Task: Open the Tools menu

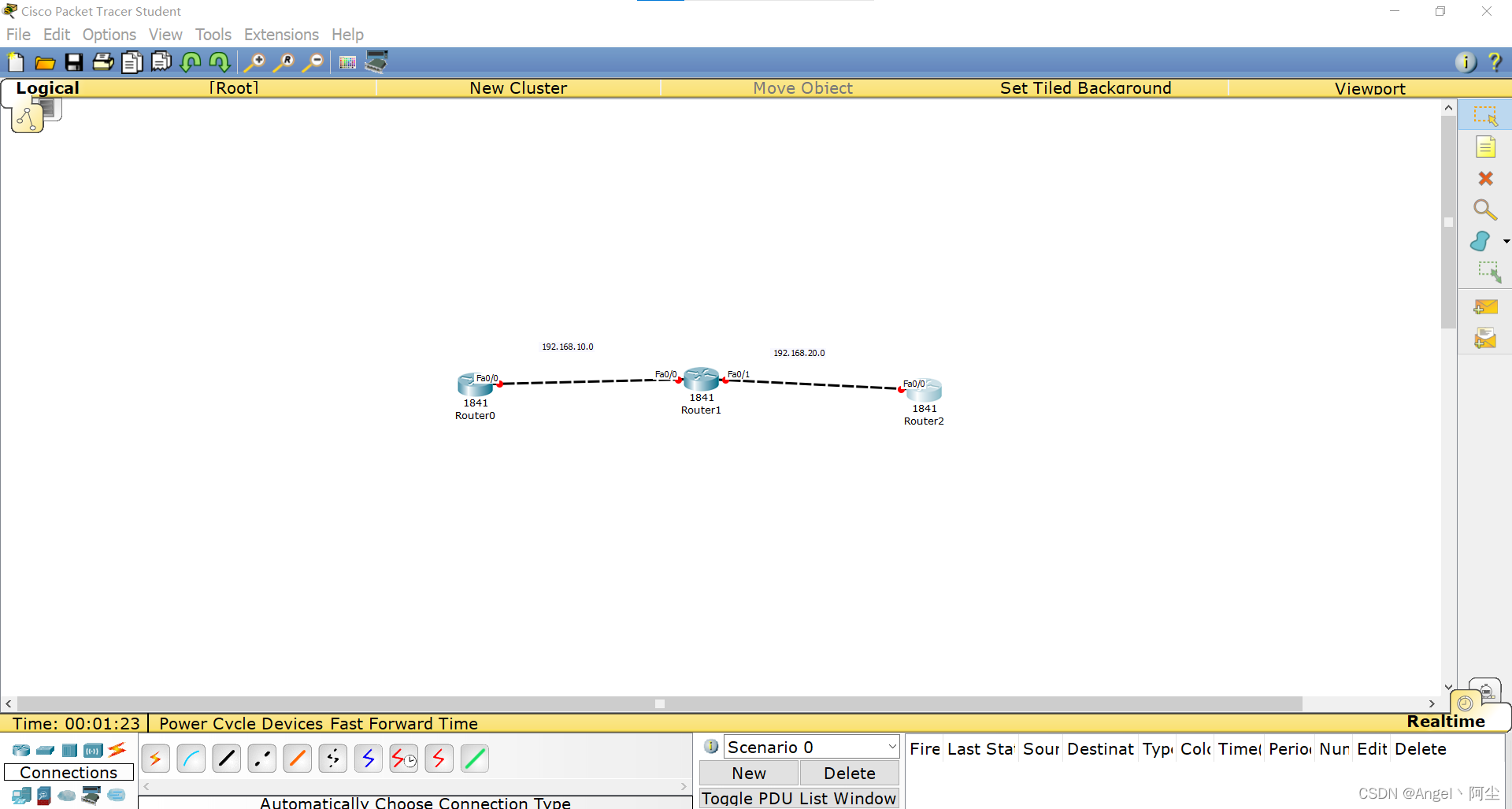Action: pos(213,35)
